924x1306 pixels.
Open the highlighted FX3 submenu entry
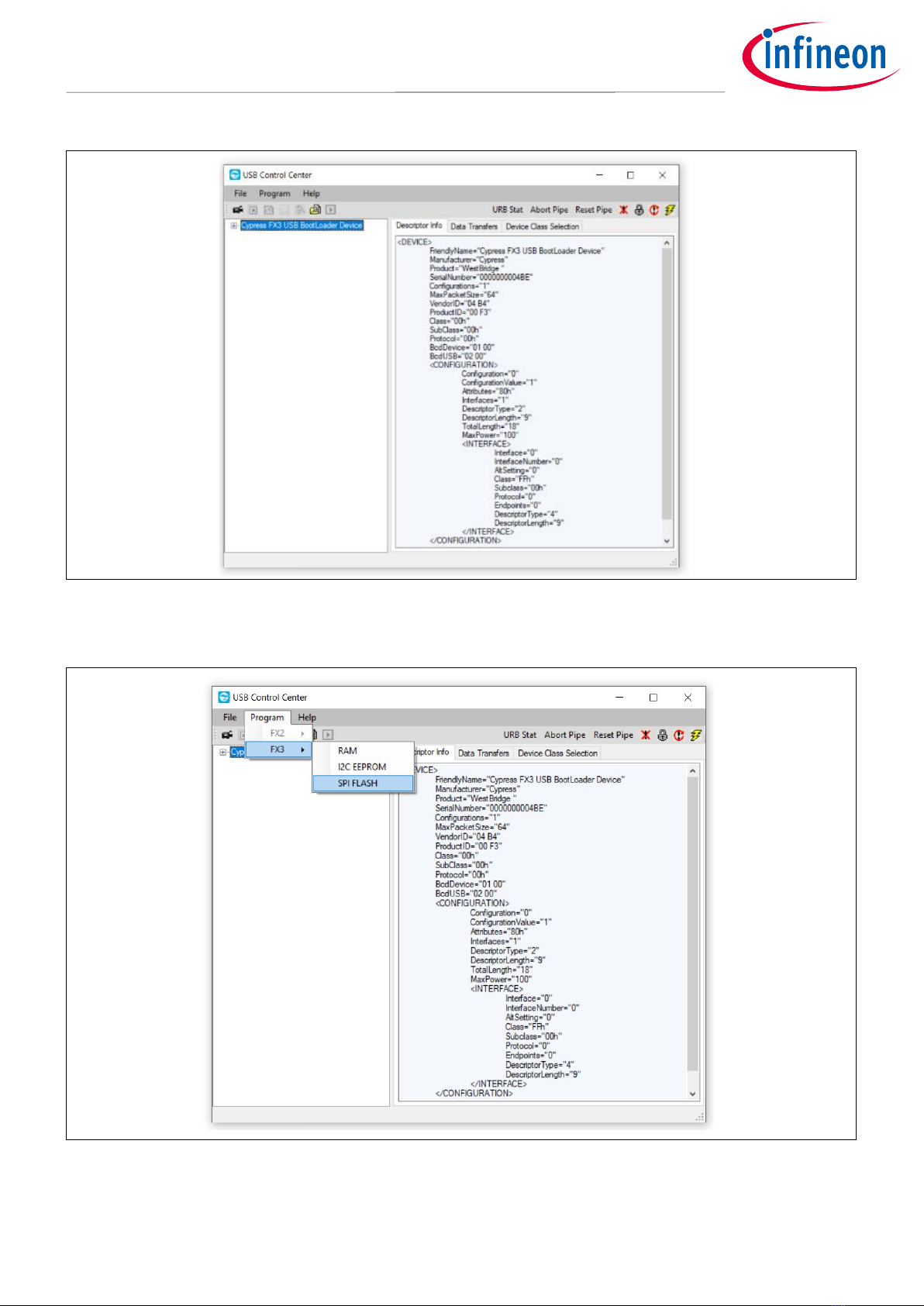(x=279, y=749)
